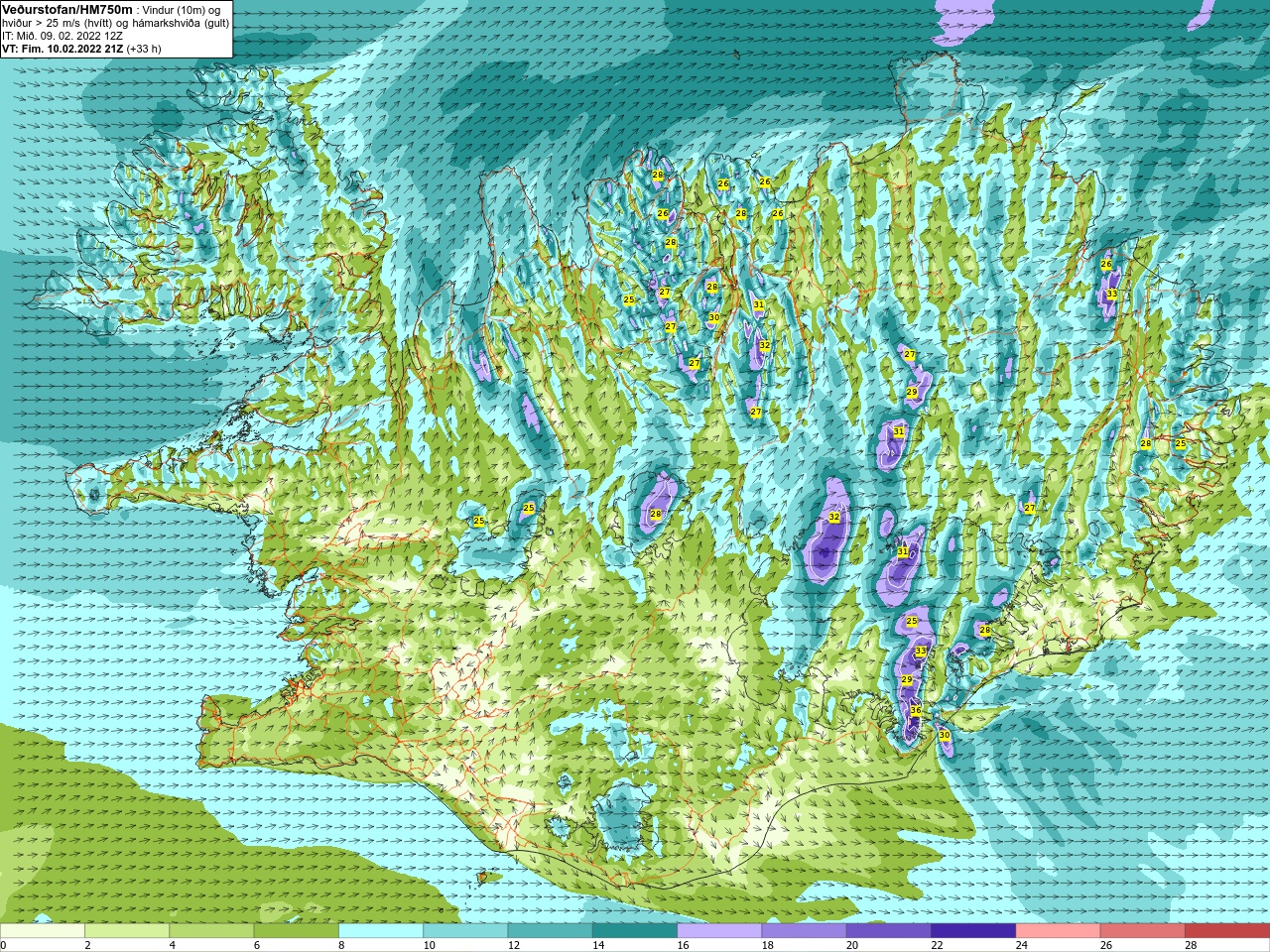Click the "28" tick label on the legend

[1191, 945]
